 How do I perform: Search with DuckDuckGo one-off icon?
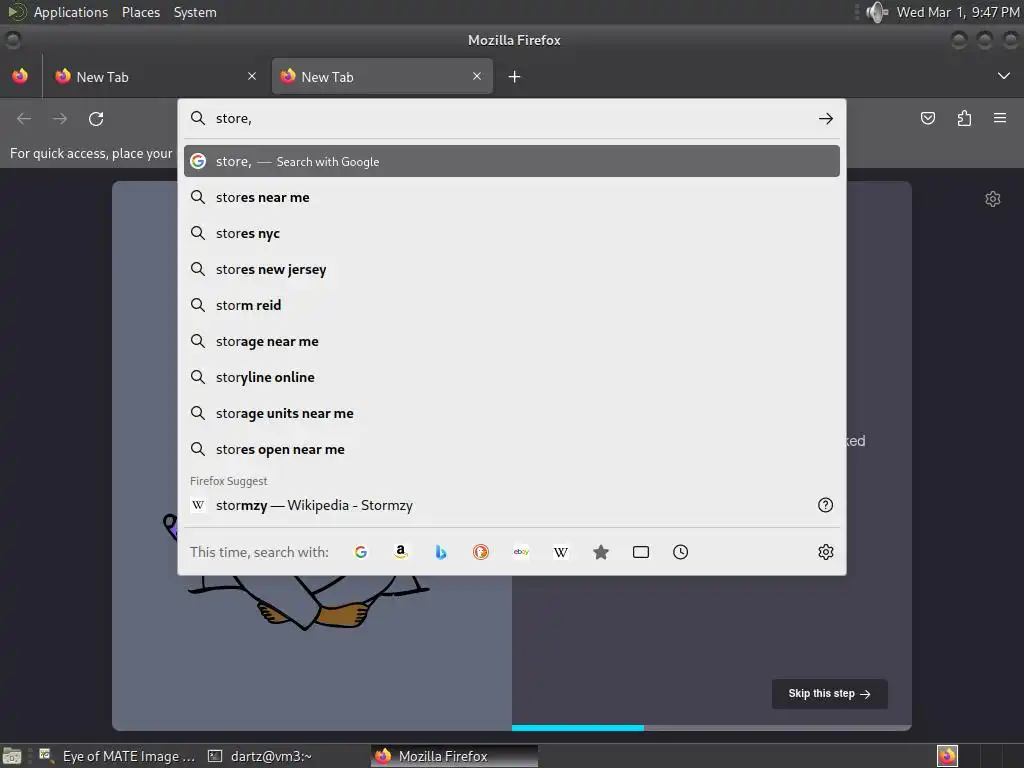481,552
